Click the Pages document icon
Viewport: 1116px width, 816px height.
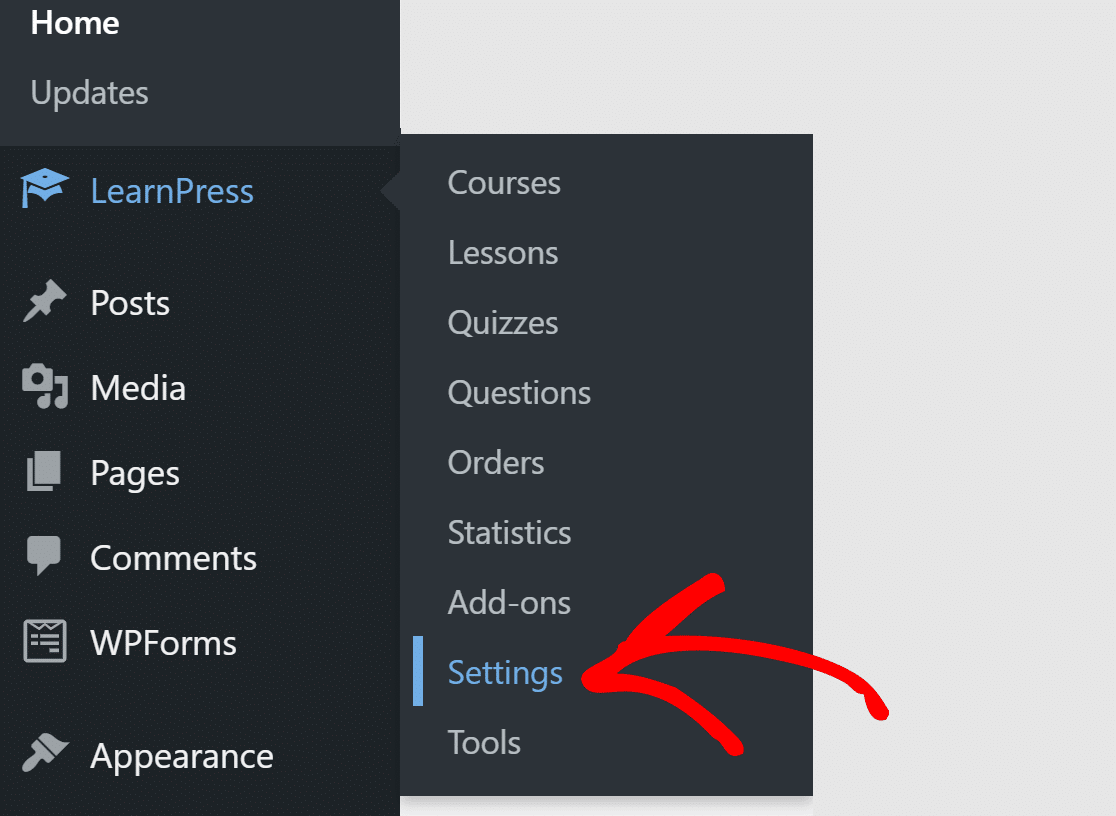43,472
